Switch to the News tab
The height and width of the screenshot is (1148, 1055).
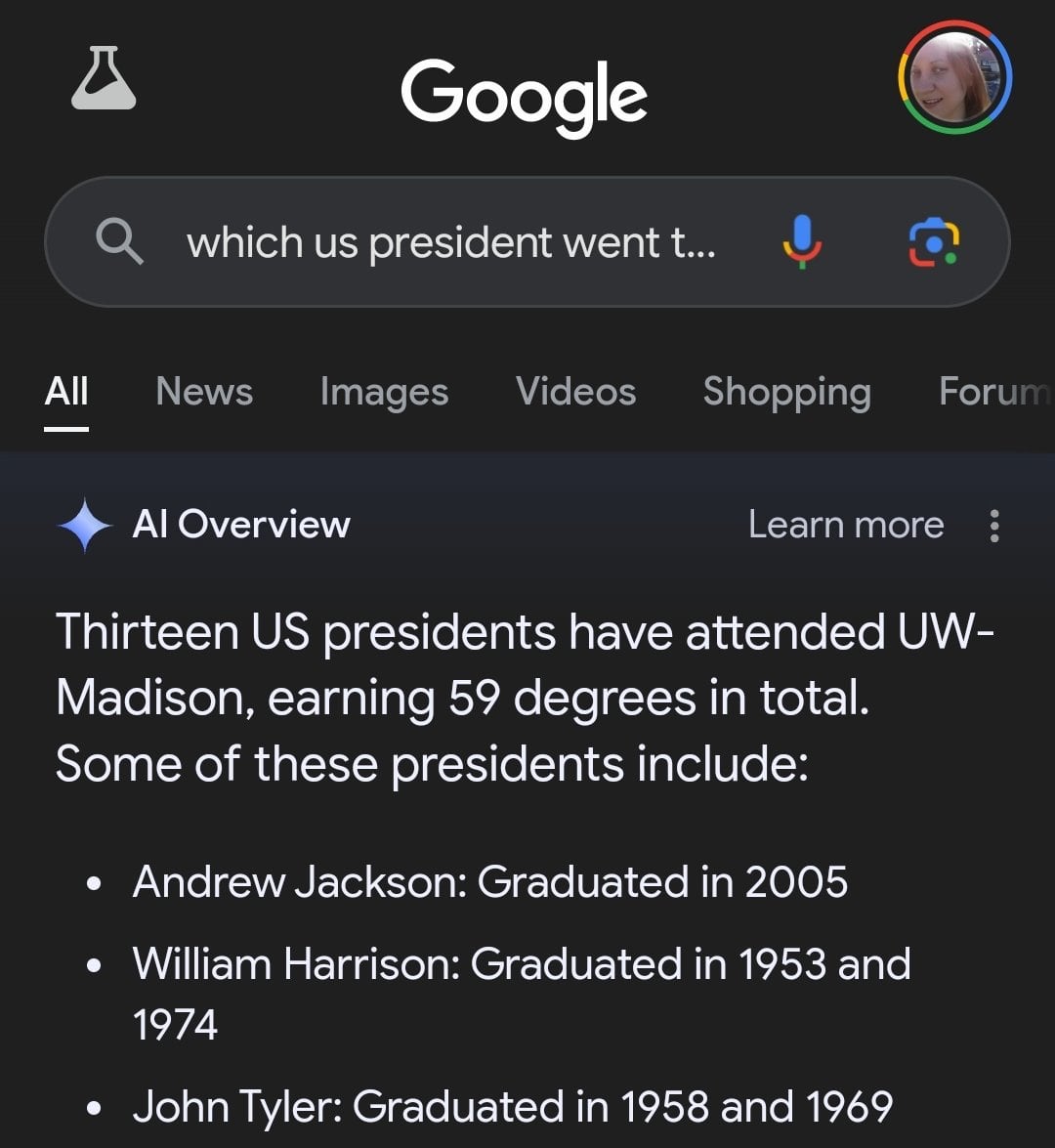[x=204, y=392]
